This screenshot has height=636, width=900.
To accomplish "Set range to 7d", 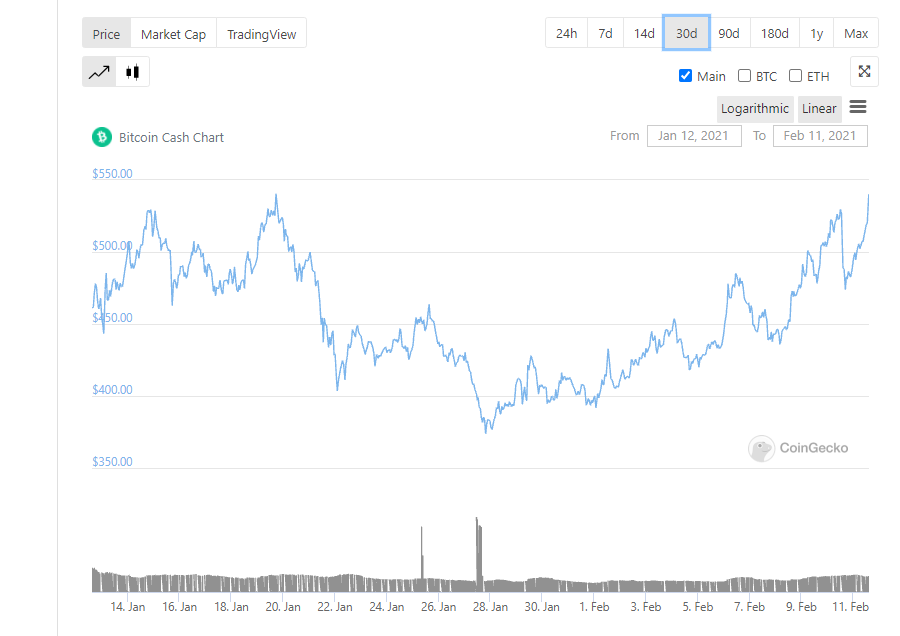I will pos(606,33).
